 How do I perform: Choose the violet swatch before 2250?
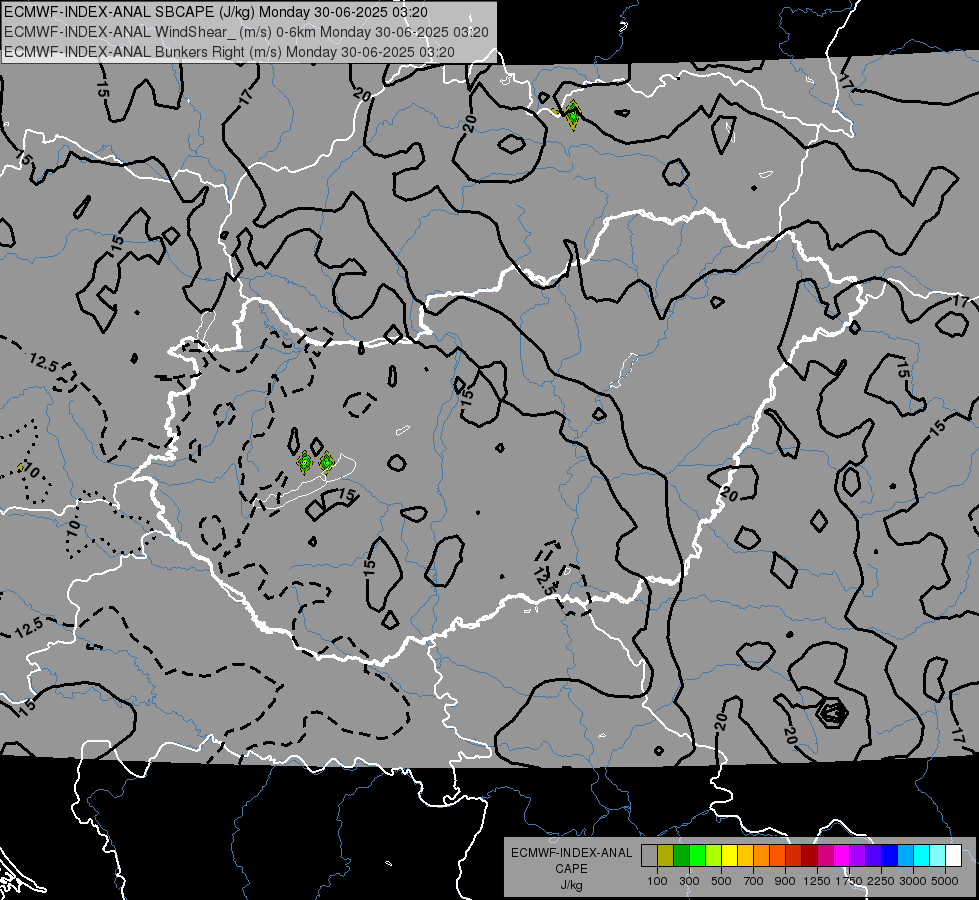click(x=873, y=856)
